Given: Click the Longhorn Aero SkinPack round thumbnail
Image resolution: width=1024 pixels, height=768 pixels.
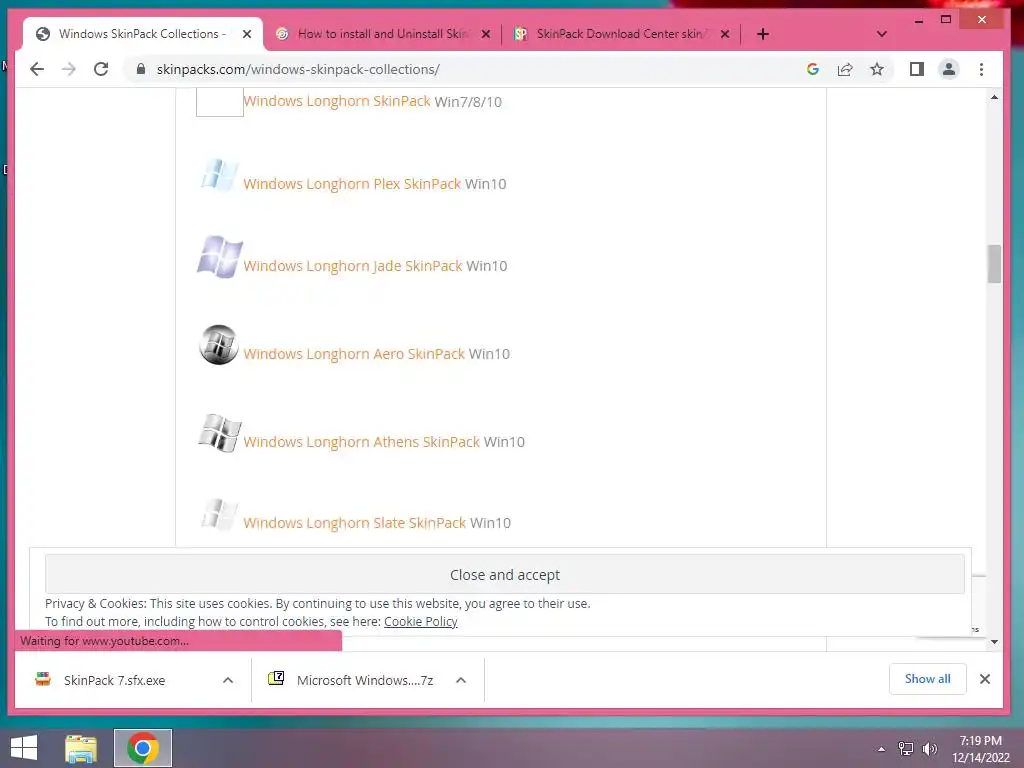Looking at the screenshot, I should pos(219,344).
